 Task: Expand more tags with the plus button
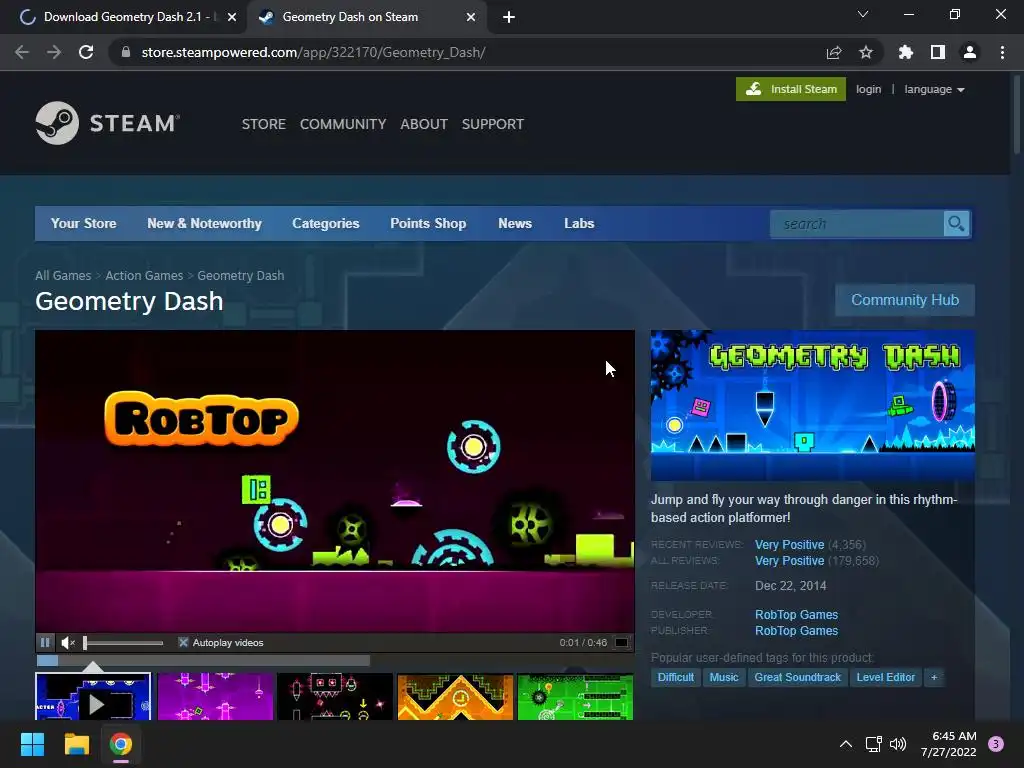(934, 677)
